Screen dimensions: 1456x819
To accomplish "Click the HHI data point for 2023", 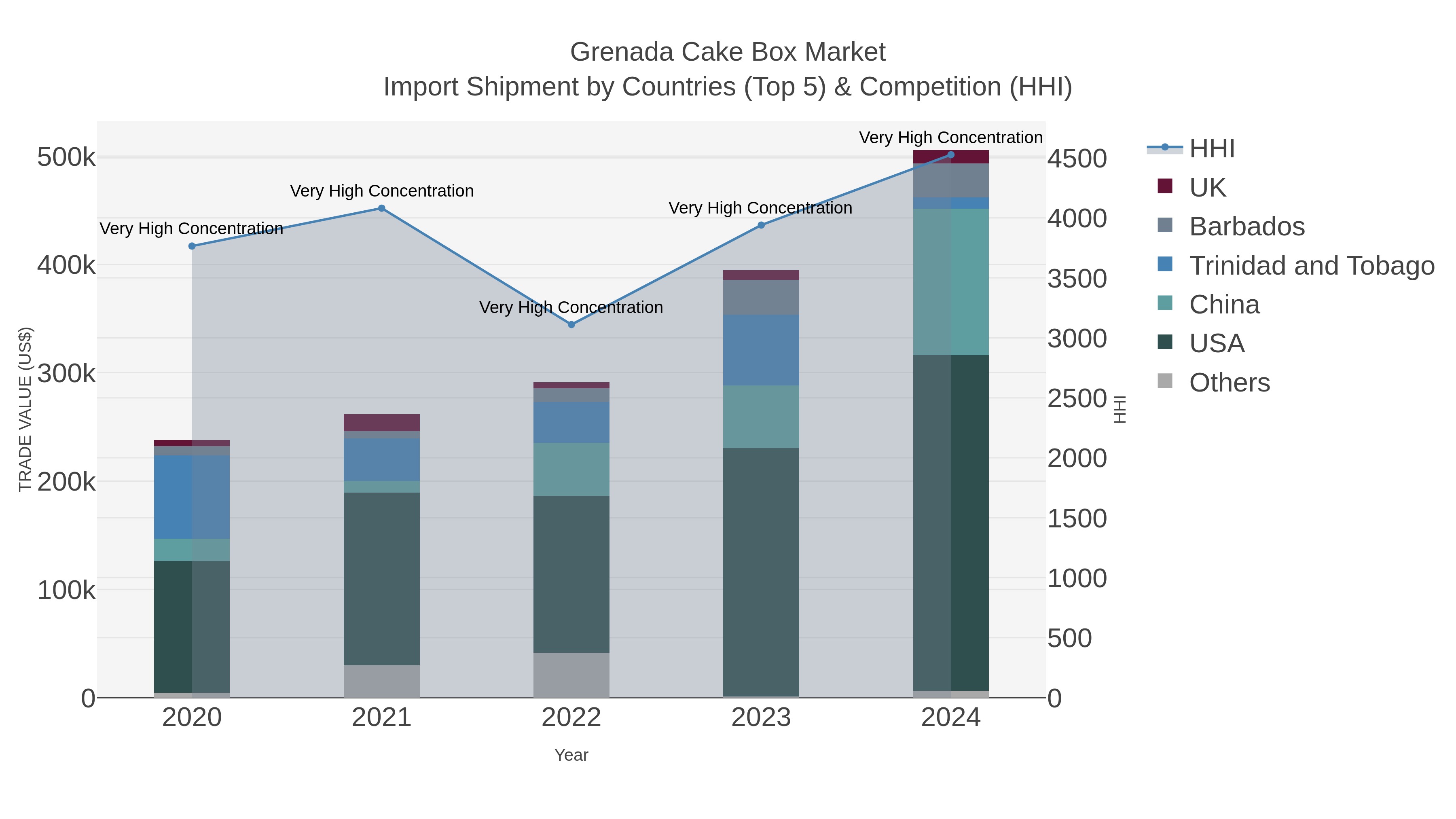I will [x=761, y=225].
